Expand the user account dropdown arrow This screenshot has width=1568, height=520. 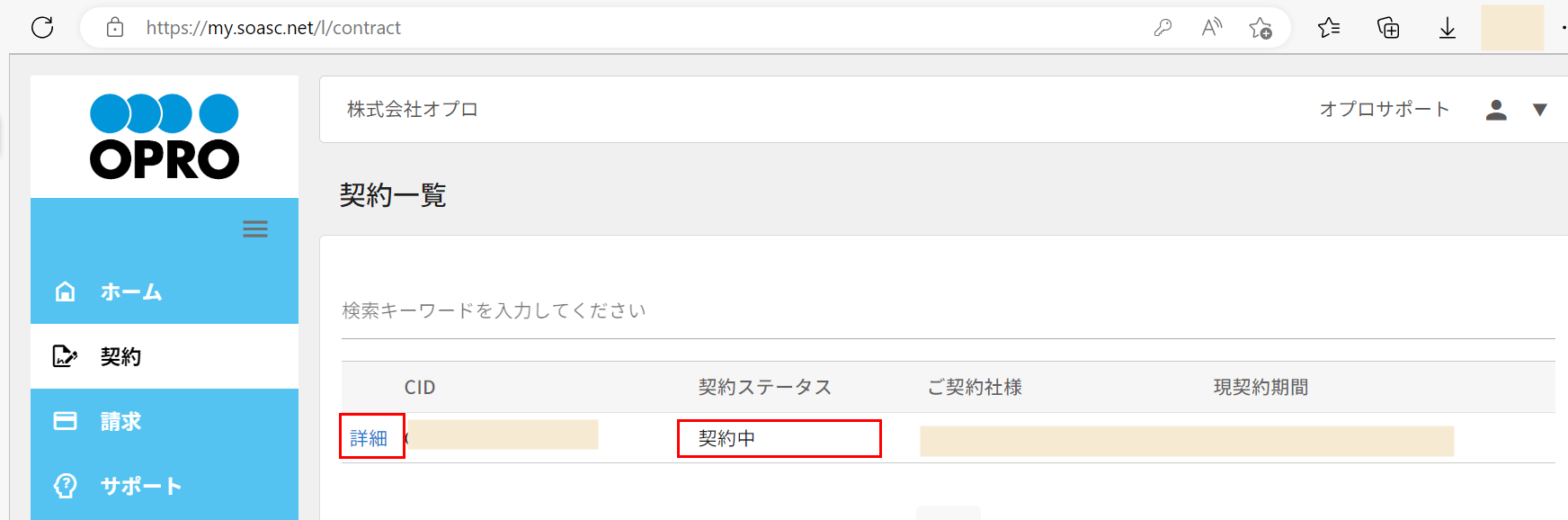[x=1539, y=110]
